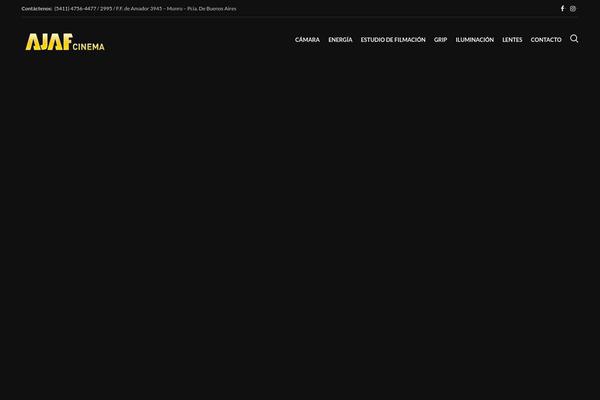Go to the Contacto page

pyautogui.click(x=546, y=39)
